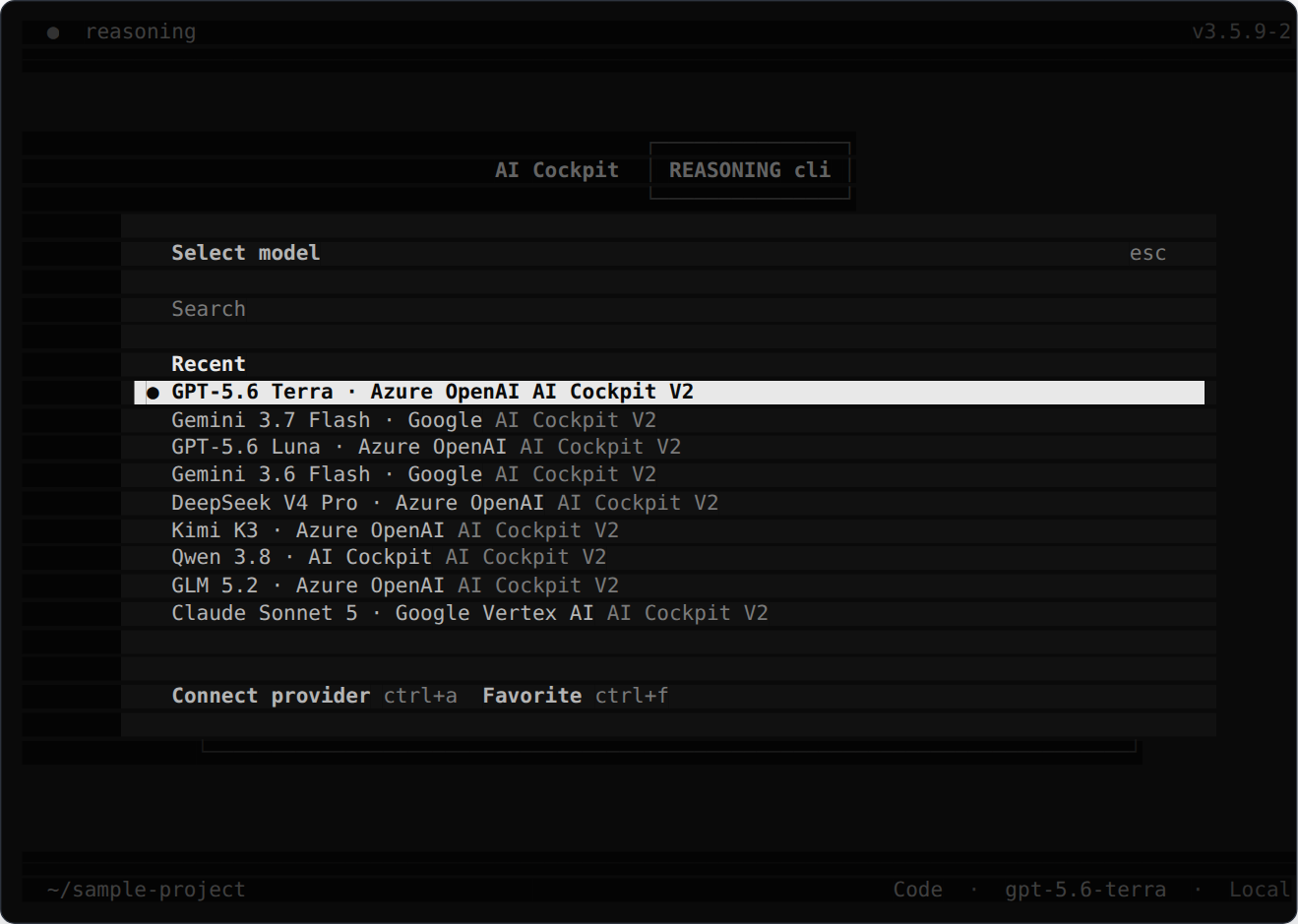This screenshot has width=1298, height=924.
Task: Click the Code mode in status bar
Action: (917, 890)
